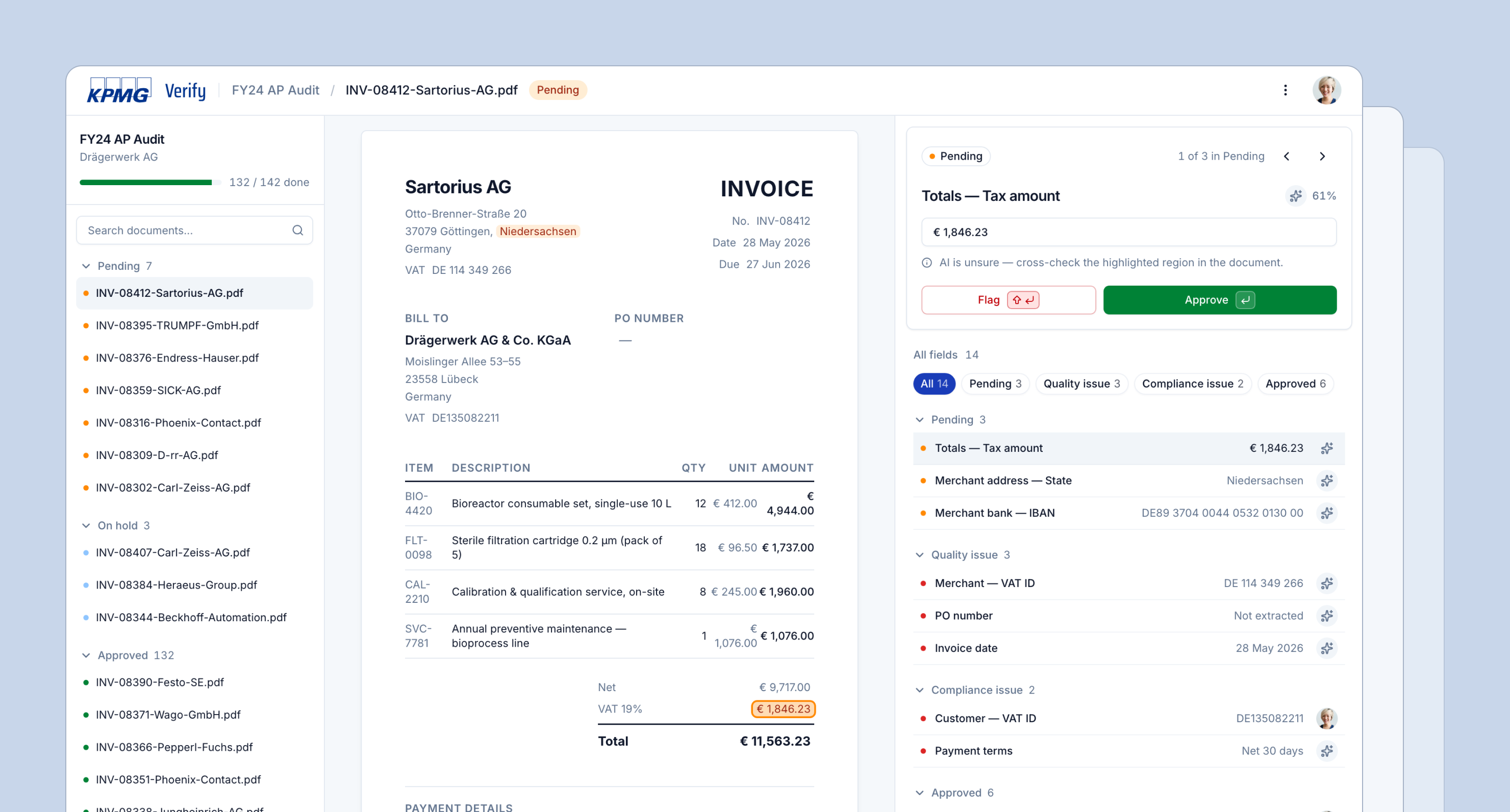Screen dimensions: 1510x812
Task: Open INV-08351-Phoenix-Contact.pdf
Action: pos(194,780)
